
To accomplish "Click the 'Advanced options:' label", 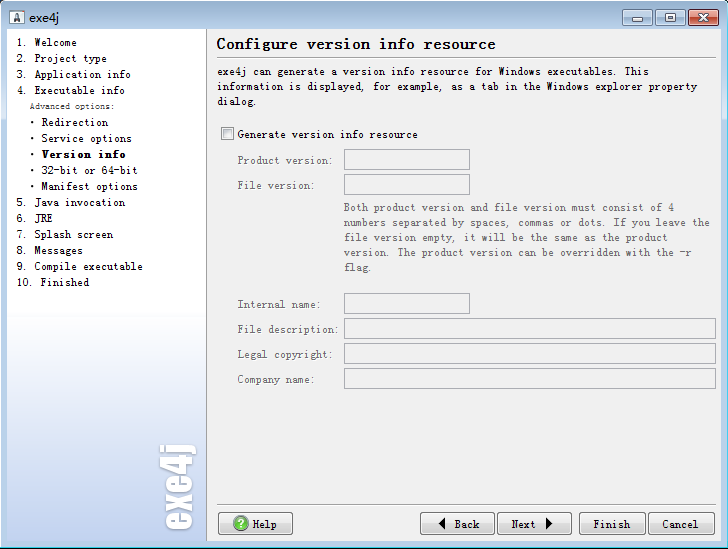I will pos(72,106).
